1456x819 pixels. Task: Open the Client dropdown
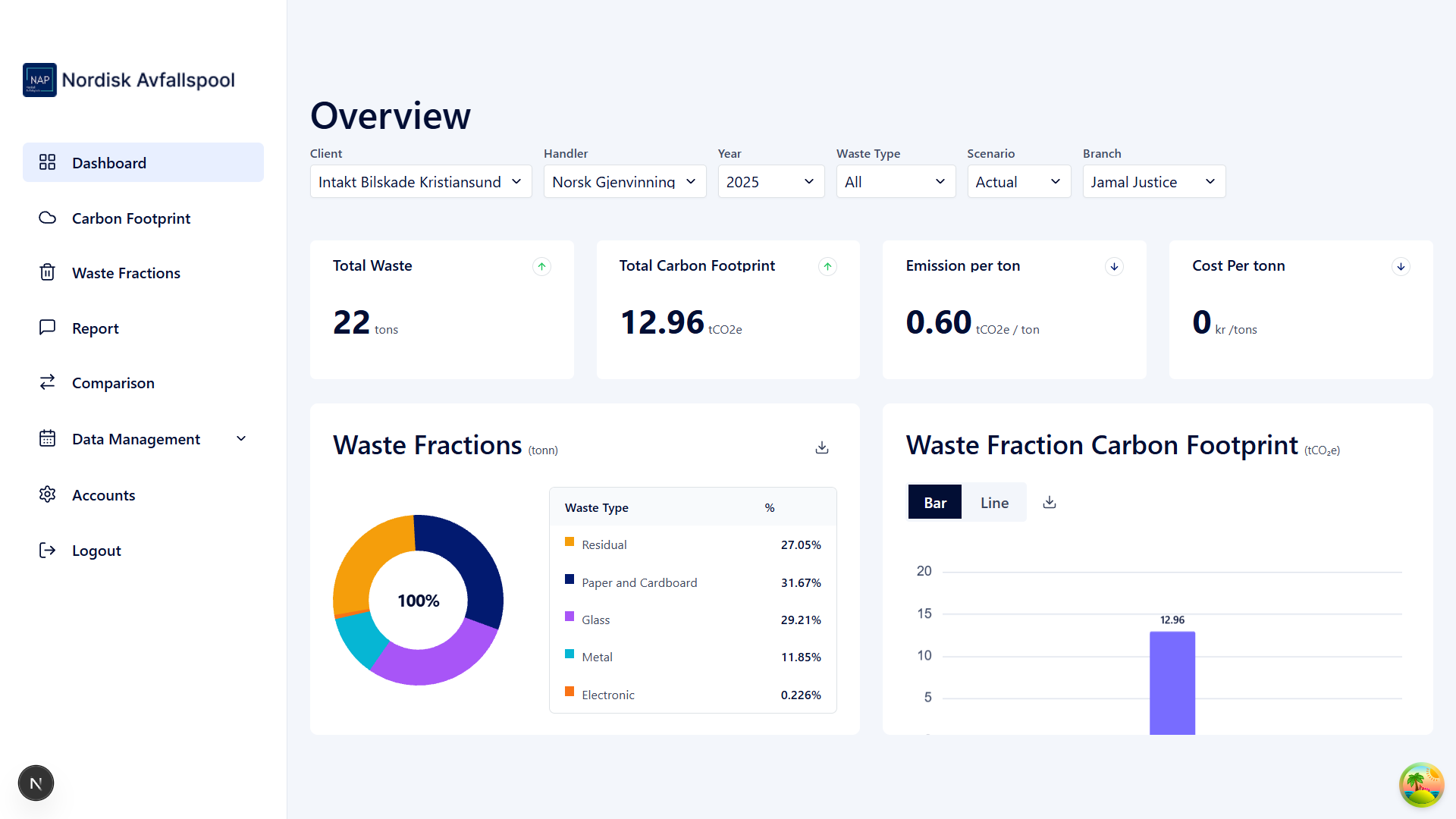(421, 181)
